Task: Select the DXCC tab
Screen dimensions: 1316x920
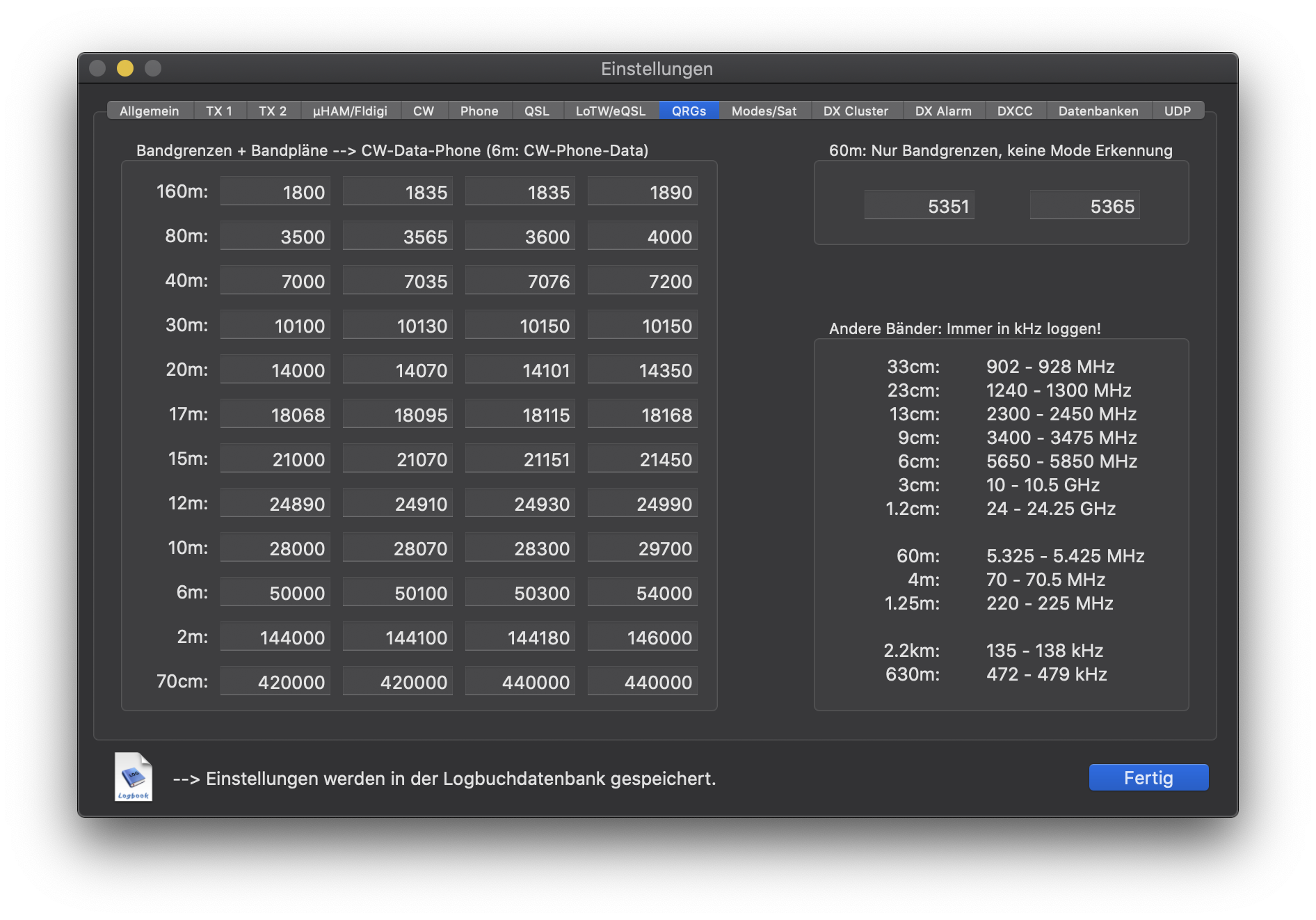Action: 1014,111
